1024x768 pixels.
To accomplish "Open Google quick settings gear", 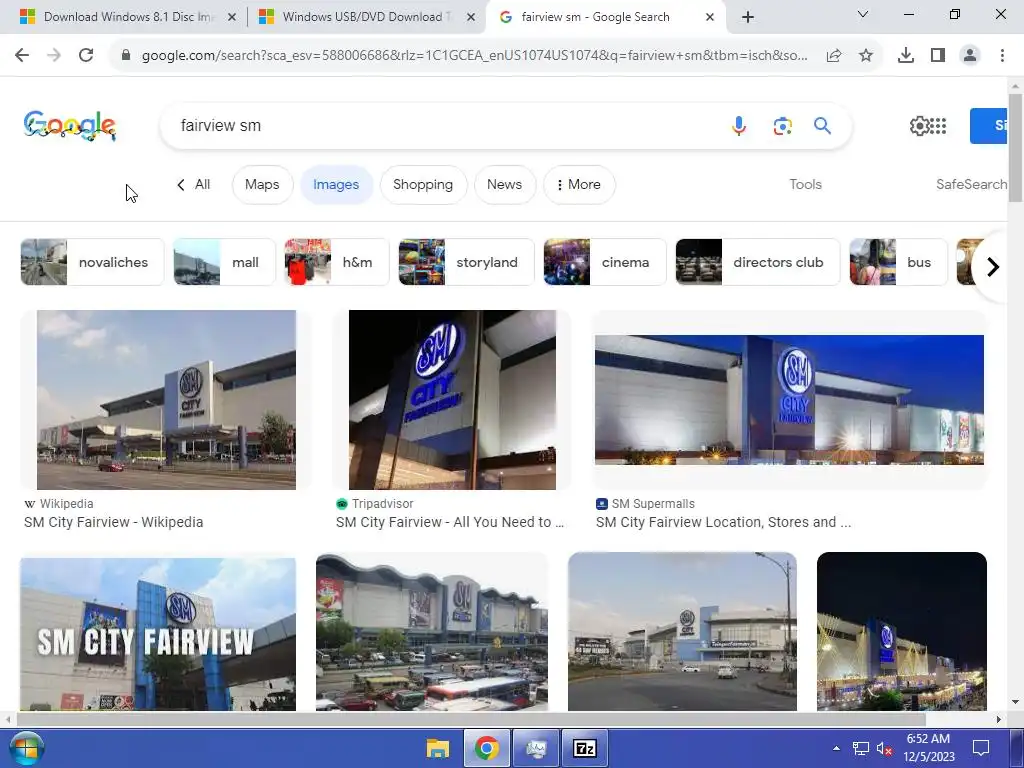I will (919, 125).
